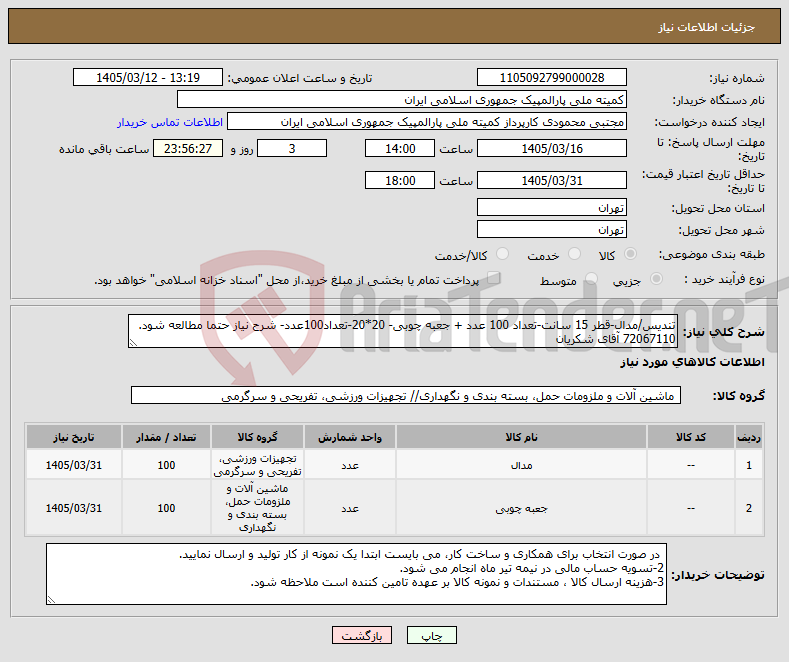Click the remaining days field showing 3
Viewport: 789px width, 662px height.
point(292,148)
